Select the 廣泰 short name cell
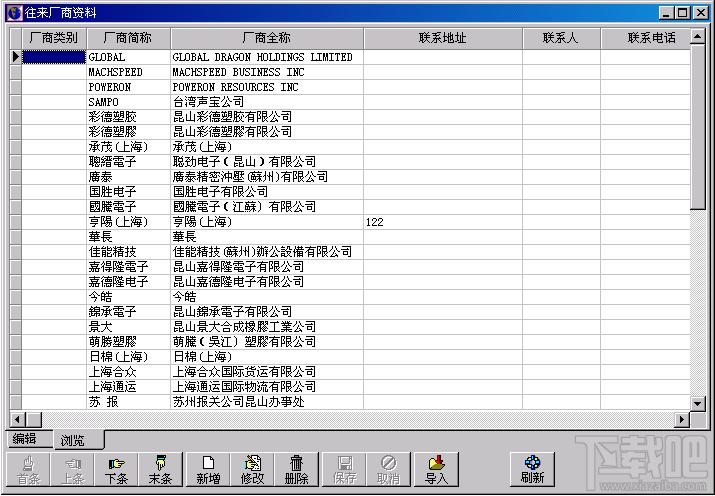 coord(128,177)
